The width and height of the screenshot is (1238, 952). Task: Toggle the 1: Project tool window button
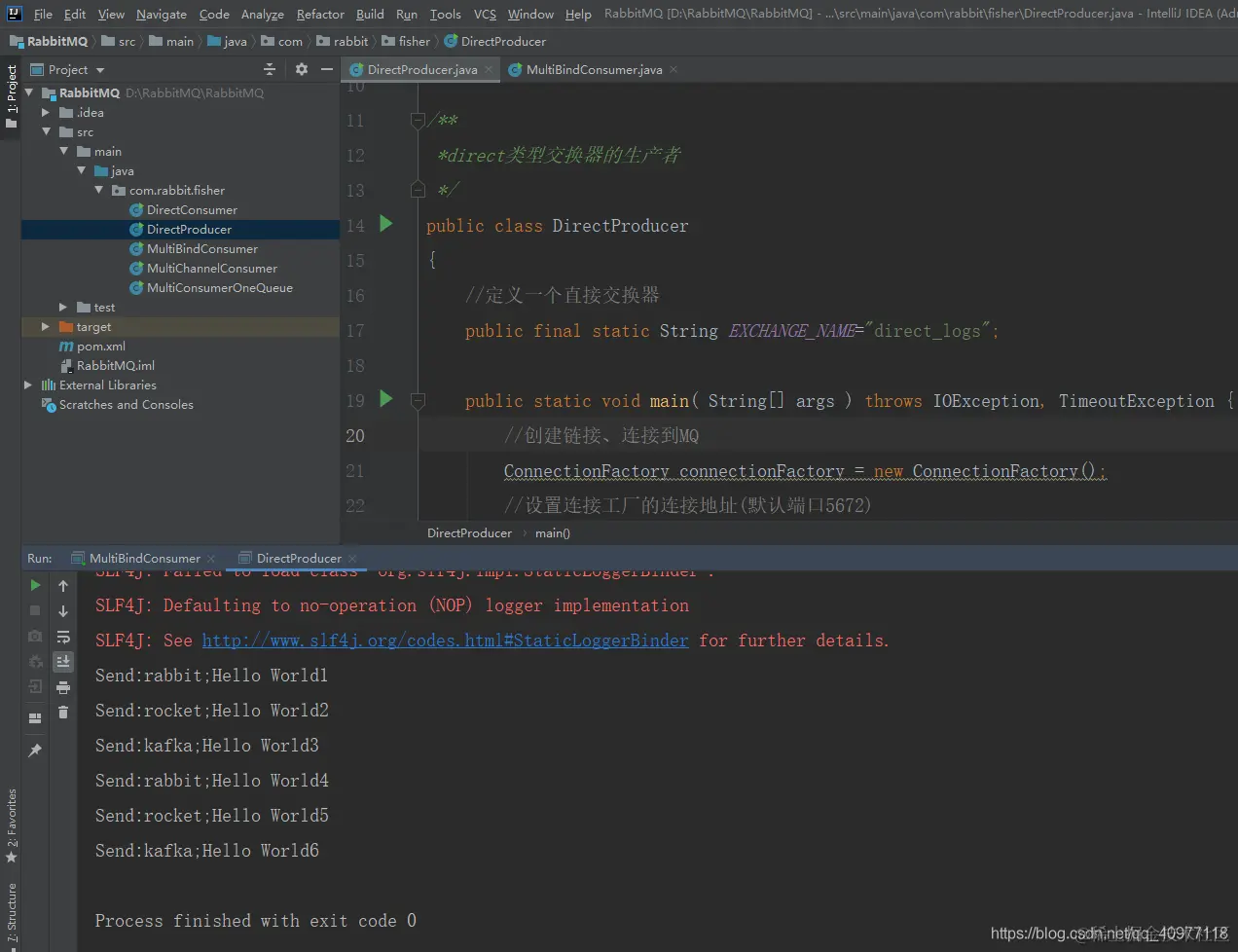(11, 97)
